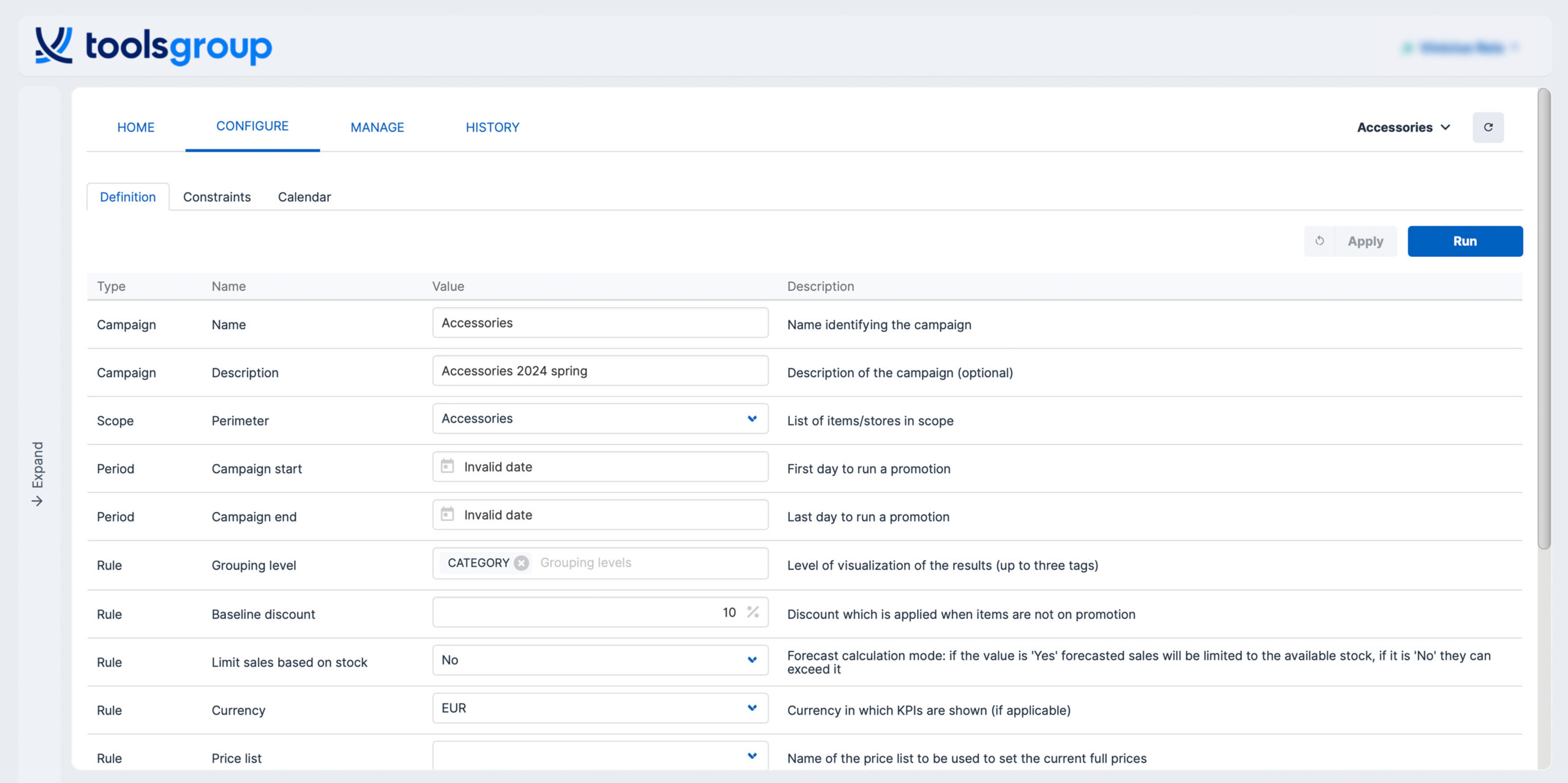Switch to the MANAGE tab
The height and width of the screenshot is (783, 1568).
tap(377, 127)
